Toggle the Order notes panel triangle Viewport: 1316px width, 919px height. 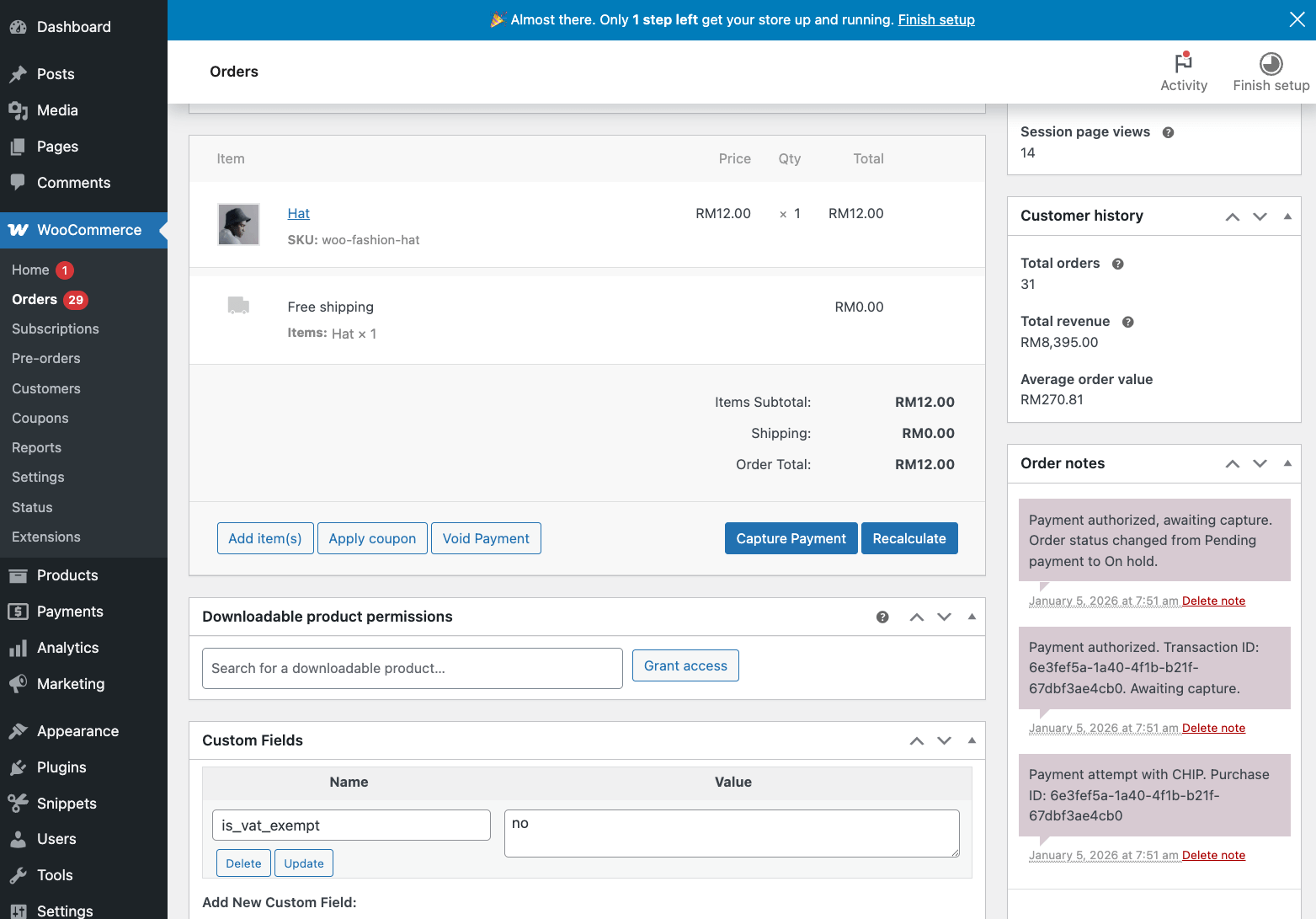click(1287, 463)
